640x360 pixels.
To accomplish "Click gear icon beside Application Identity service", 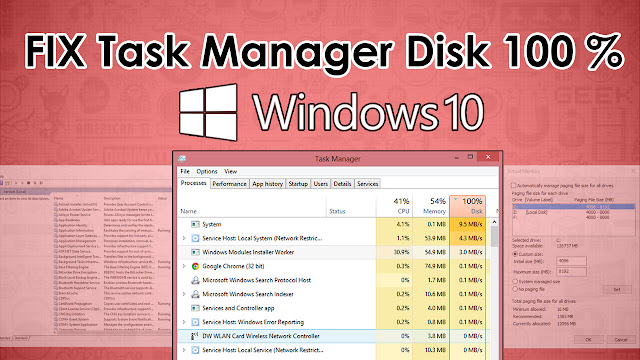I will point(56,225).
